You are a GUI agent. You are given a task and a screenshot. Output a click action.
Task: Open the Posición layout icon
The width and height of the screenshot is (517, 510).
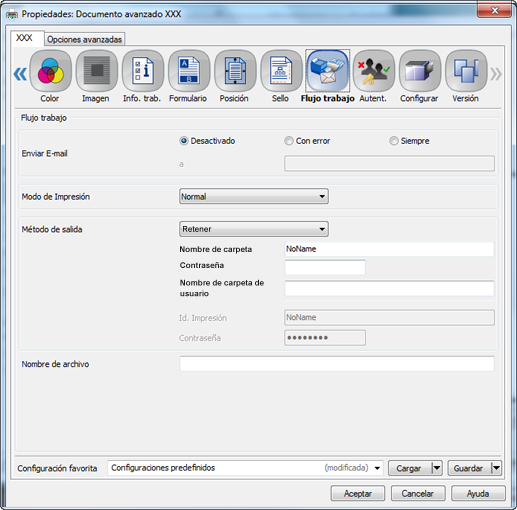235,71
